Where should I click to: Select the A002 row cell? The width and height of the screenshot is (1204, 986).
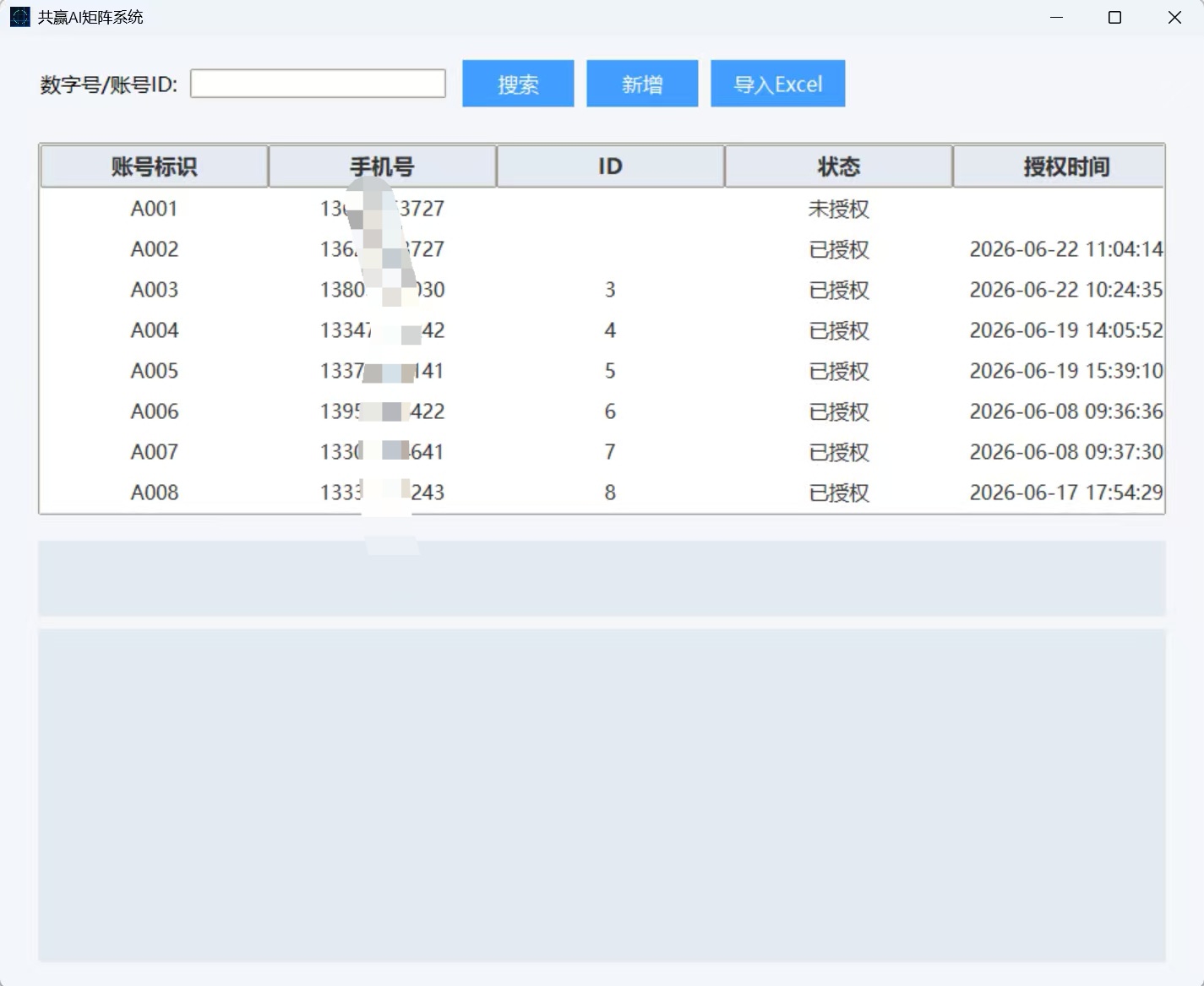pos(154,249)
